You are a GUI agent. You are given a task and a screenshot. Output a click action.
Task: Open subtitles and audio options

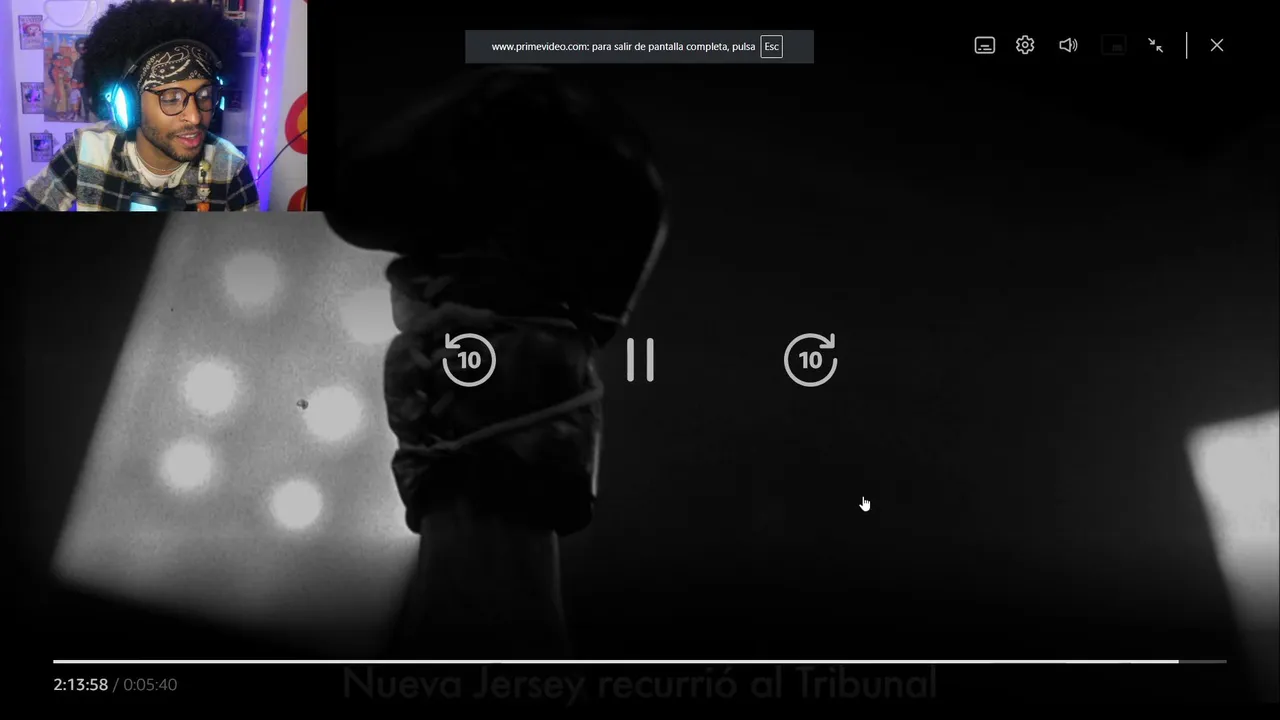tap(985, 45)
